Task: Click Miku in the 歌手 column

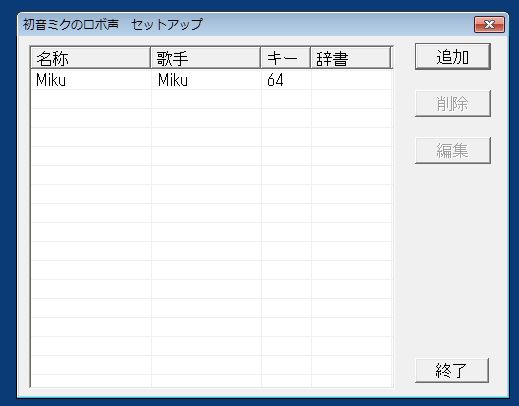Action: [x=173, y=80]
